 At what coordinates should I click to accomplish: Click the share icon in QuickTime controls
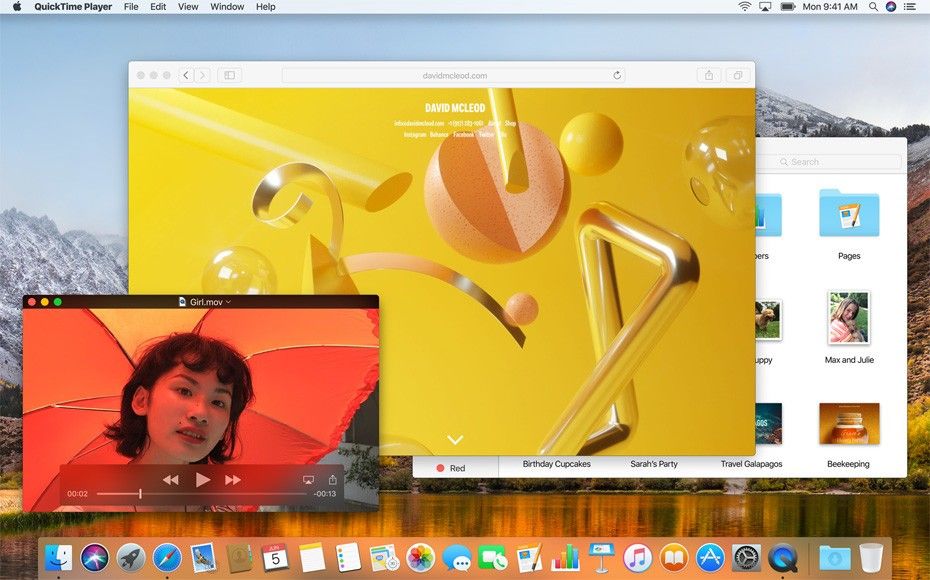(332, 480)
